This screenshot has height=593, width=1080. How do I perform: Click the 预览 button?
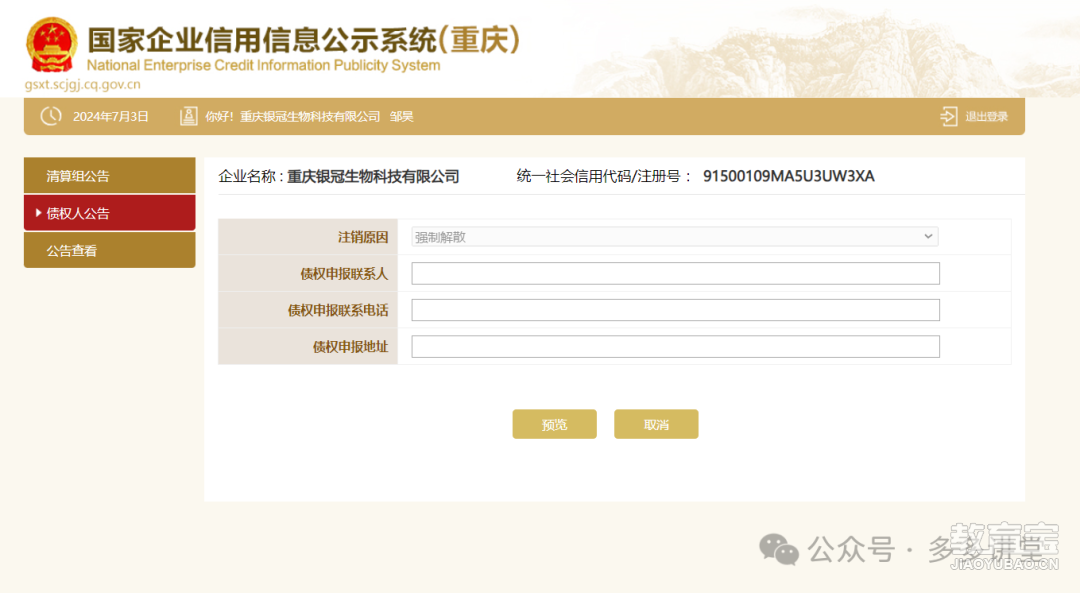pos(554,424)
